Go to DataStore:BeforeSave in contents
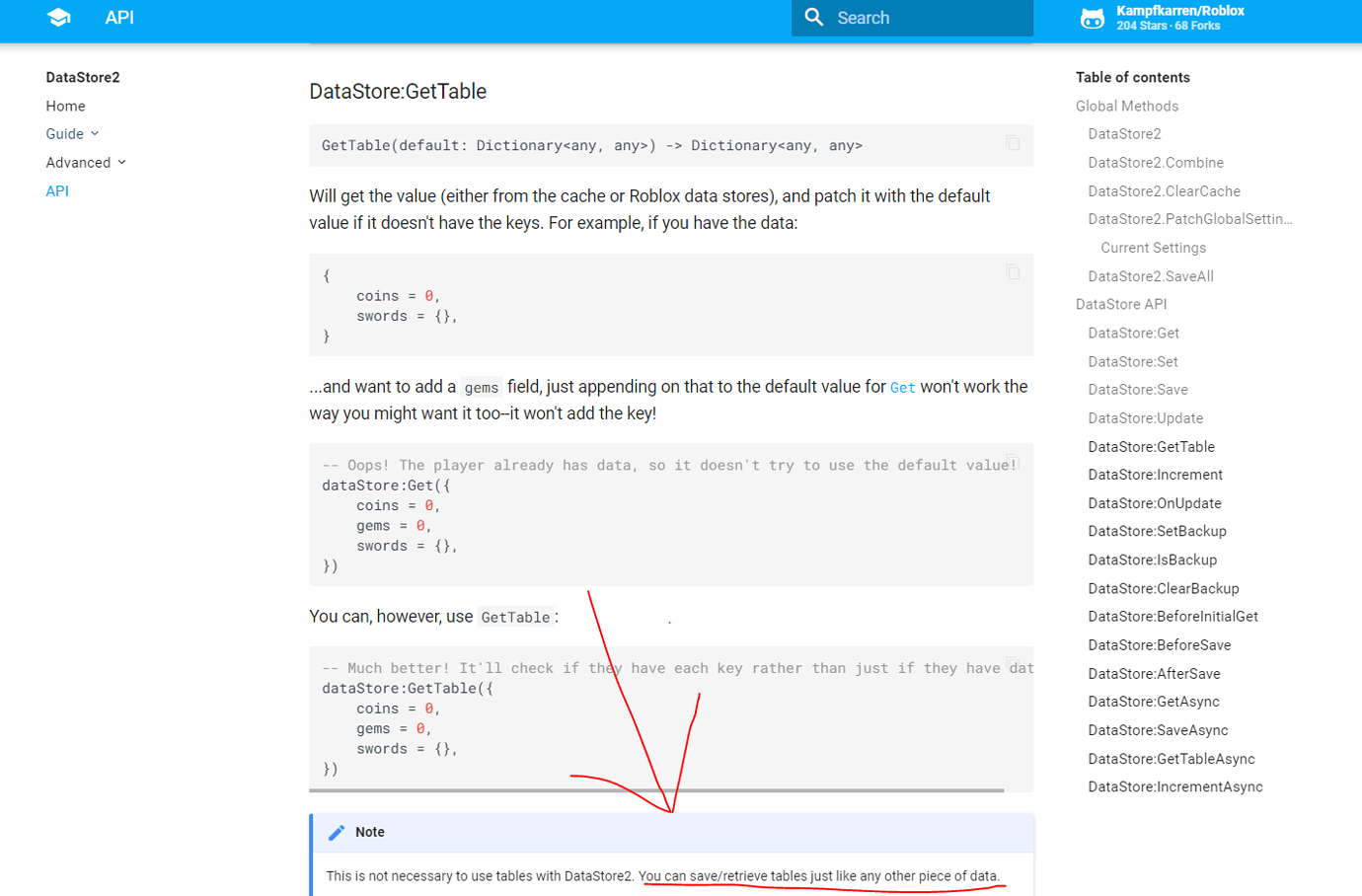The width and height of the screenshot is (1362, 896). point(1160,645)
